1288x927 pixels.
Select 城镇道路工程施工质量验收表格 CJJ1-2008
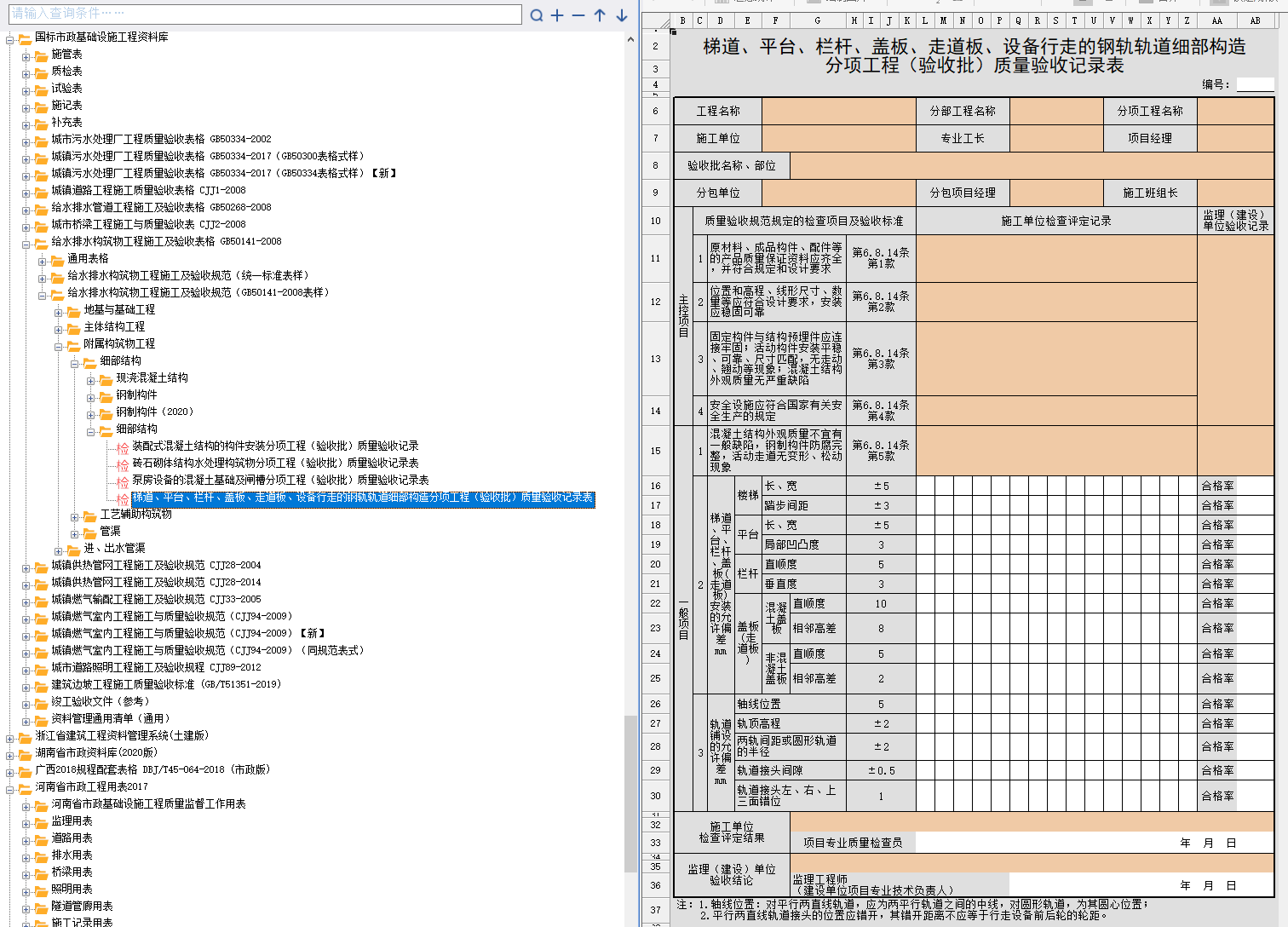[148, 190]
